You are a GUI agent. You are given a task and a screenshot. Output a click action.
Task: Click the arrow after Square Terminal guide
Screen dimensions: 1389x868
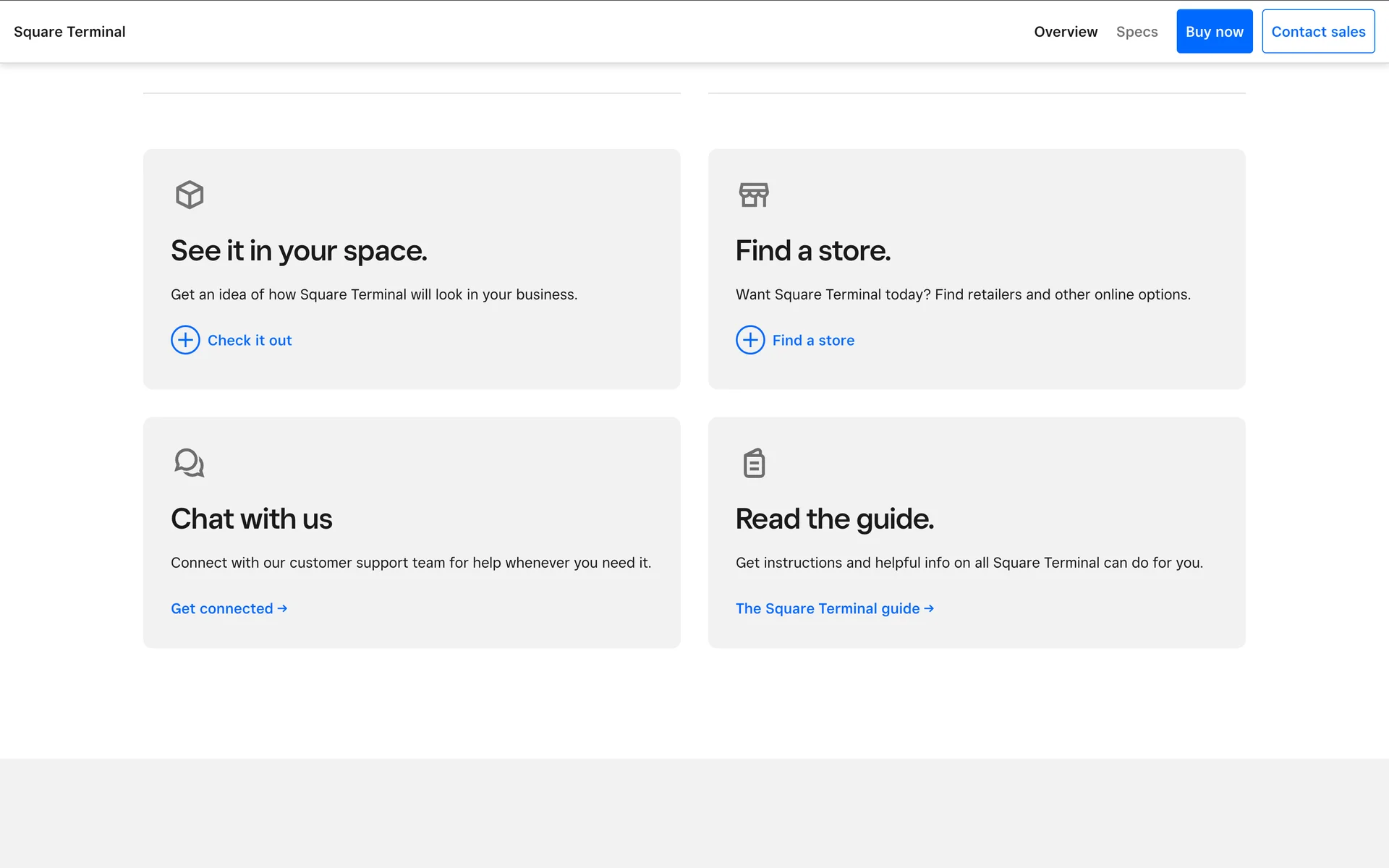[929, 609]
